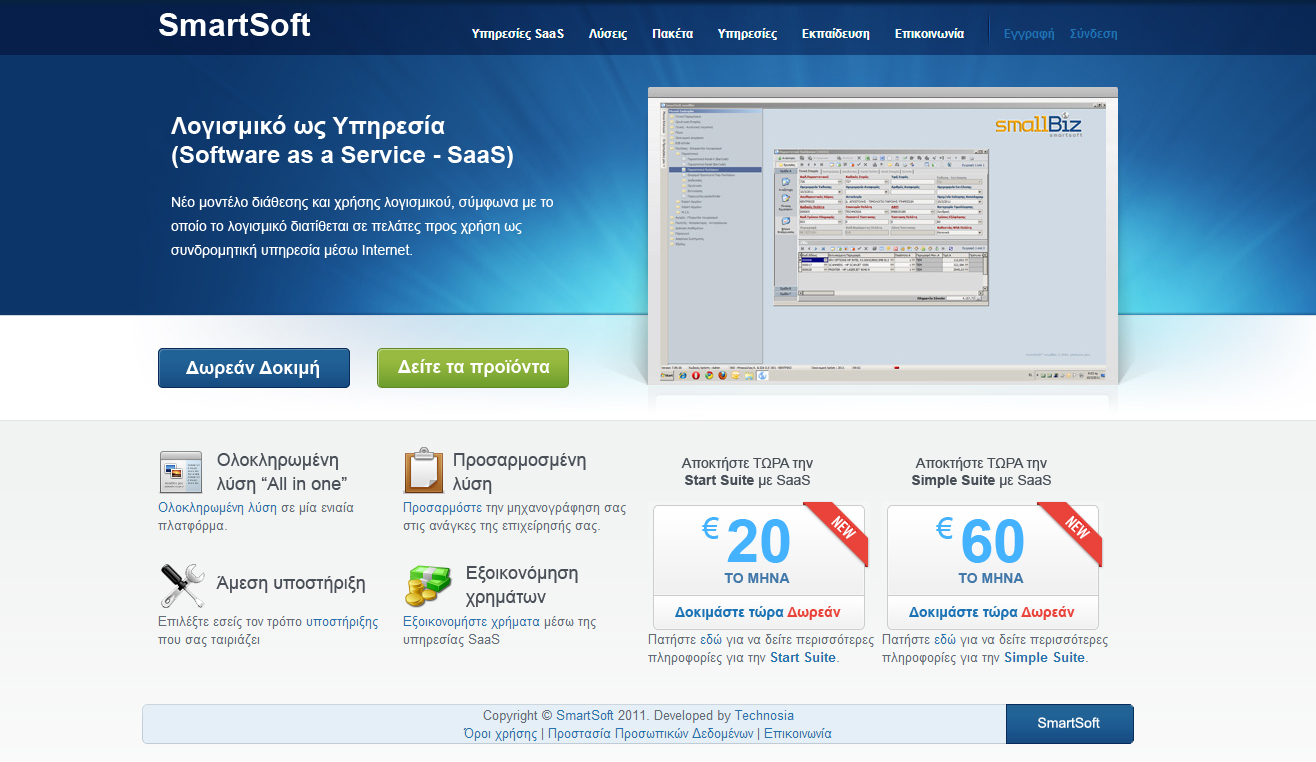Open the Simple Suite link below price
The height and width of the screenshot is (762, 1316).
[1044, 658]
